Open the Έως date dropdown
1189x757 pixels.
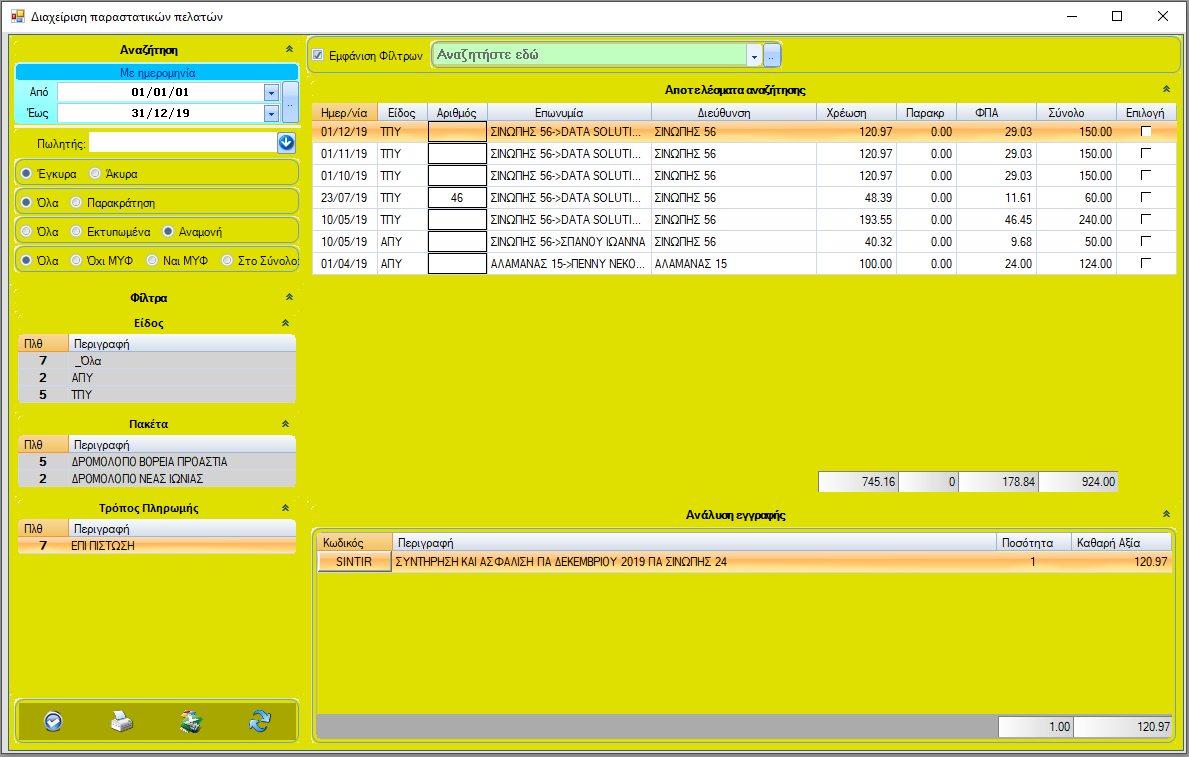pyautogui.click(x=270, y=113)
